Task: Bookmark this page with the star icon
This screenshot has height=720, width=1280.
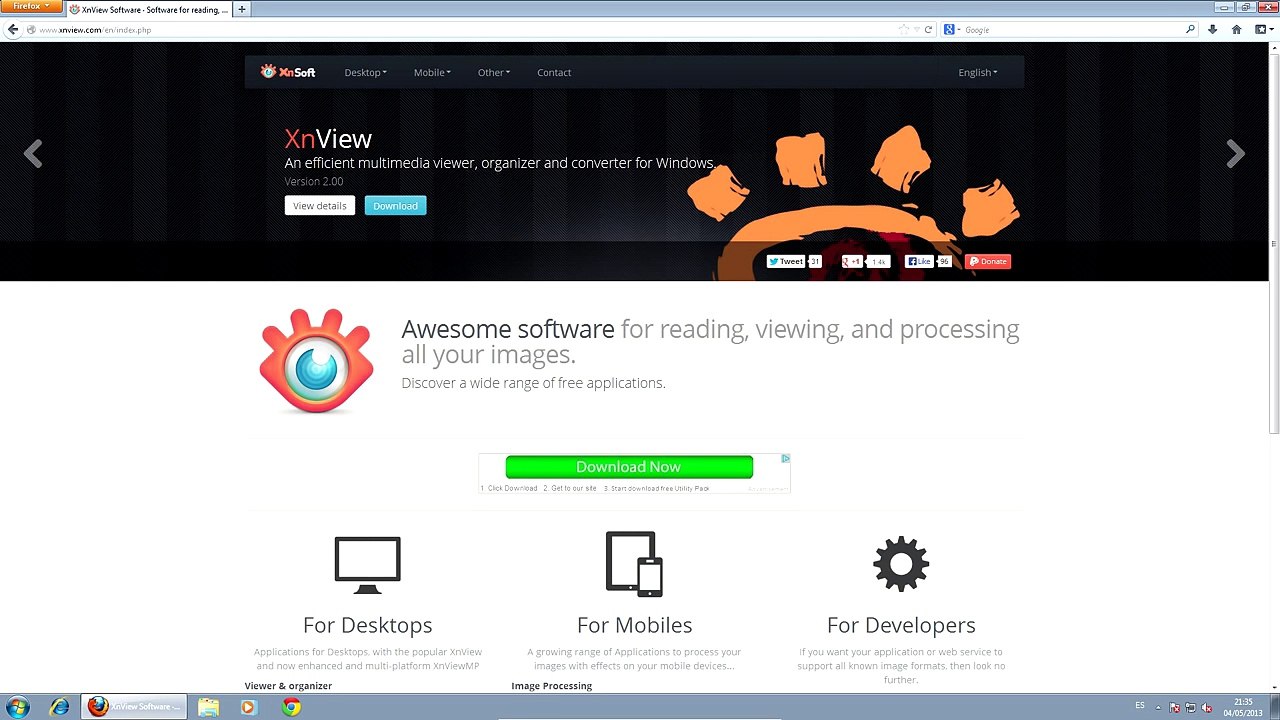Action: pos(904,30)
